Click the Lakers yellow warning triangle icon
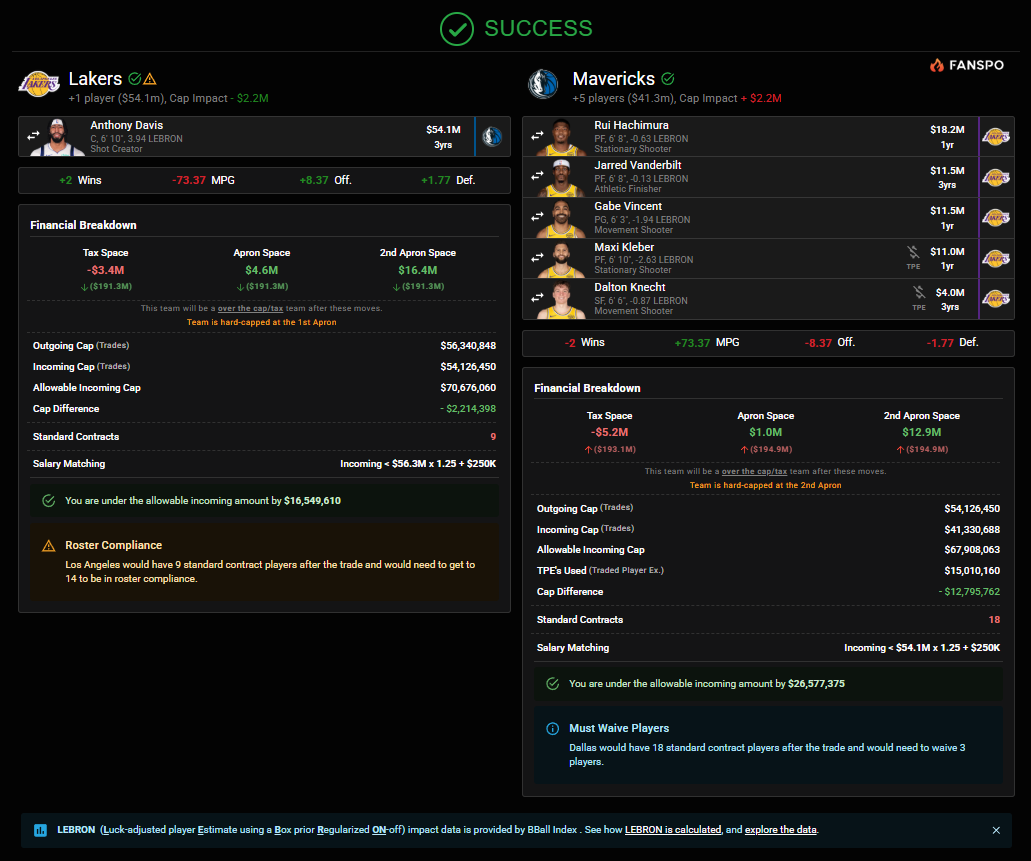This screenshot has height=861, width=1031. [150, 79]
